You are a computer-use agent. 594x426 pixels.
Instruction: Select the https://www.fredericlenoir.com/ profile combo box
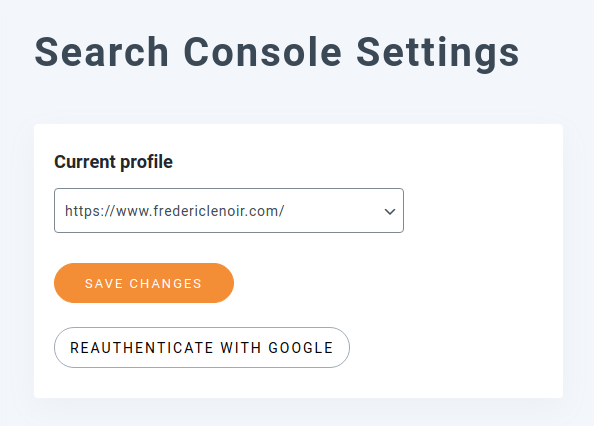229,211
